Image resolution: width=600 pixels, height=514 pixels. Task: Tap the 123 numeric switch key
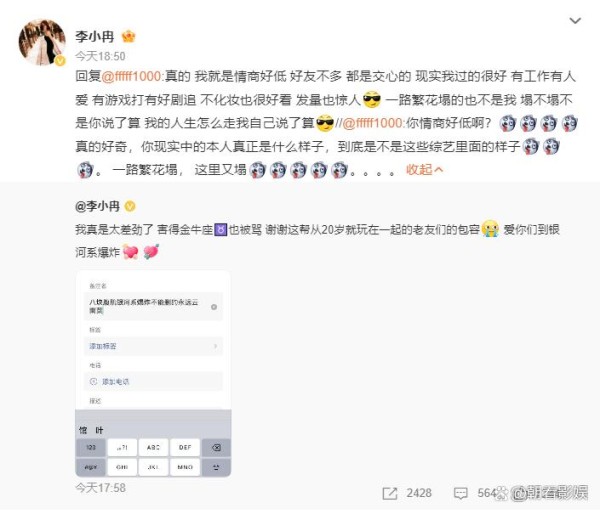click(91, 447)
